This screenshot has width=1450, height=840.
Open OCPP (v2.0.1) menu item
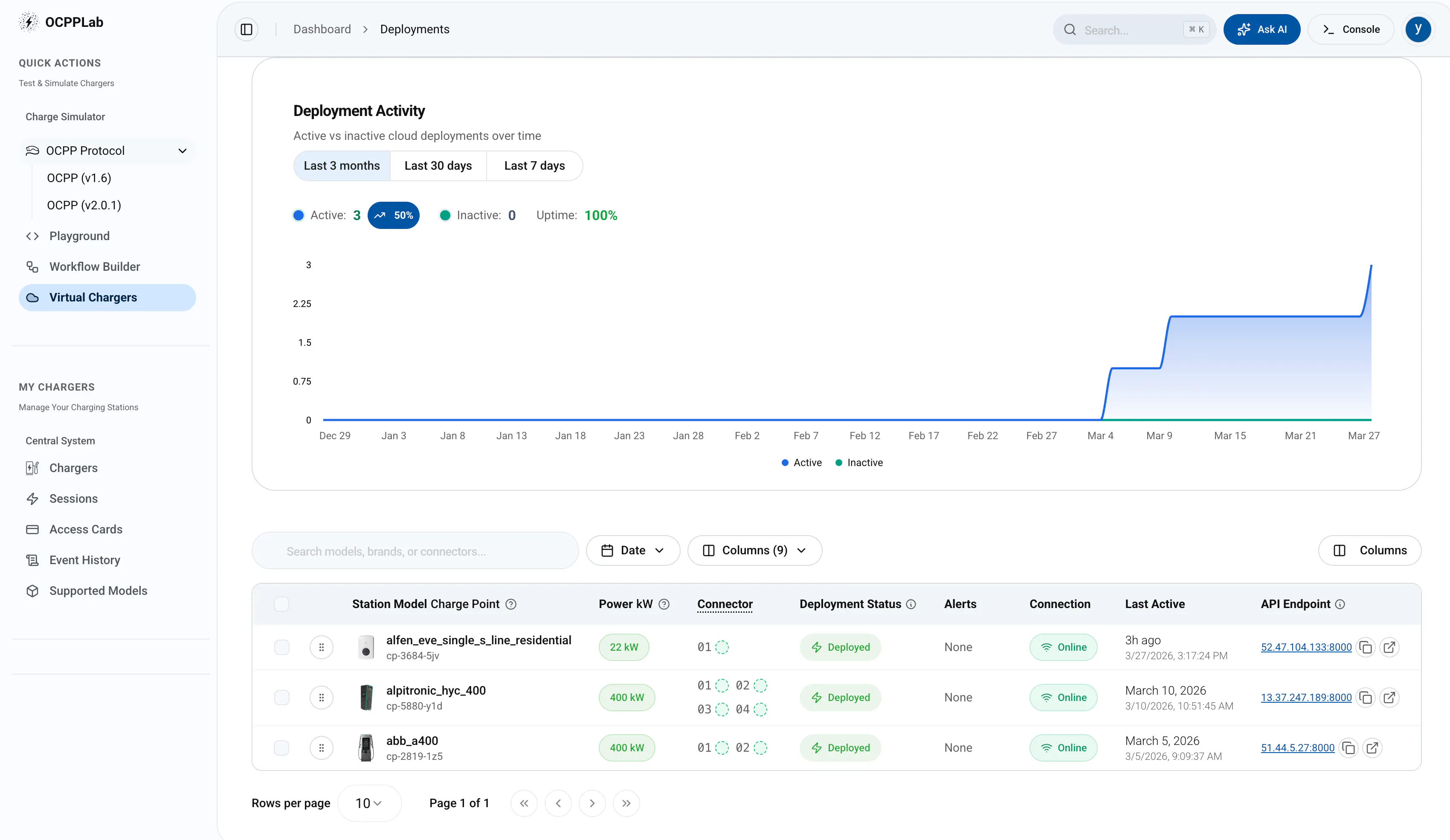pyautogui.click(x=84, y=206)
